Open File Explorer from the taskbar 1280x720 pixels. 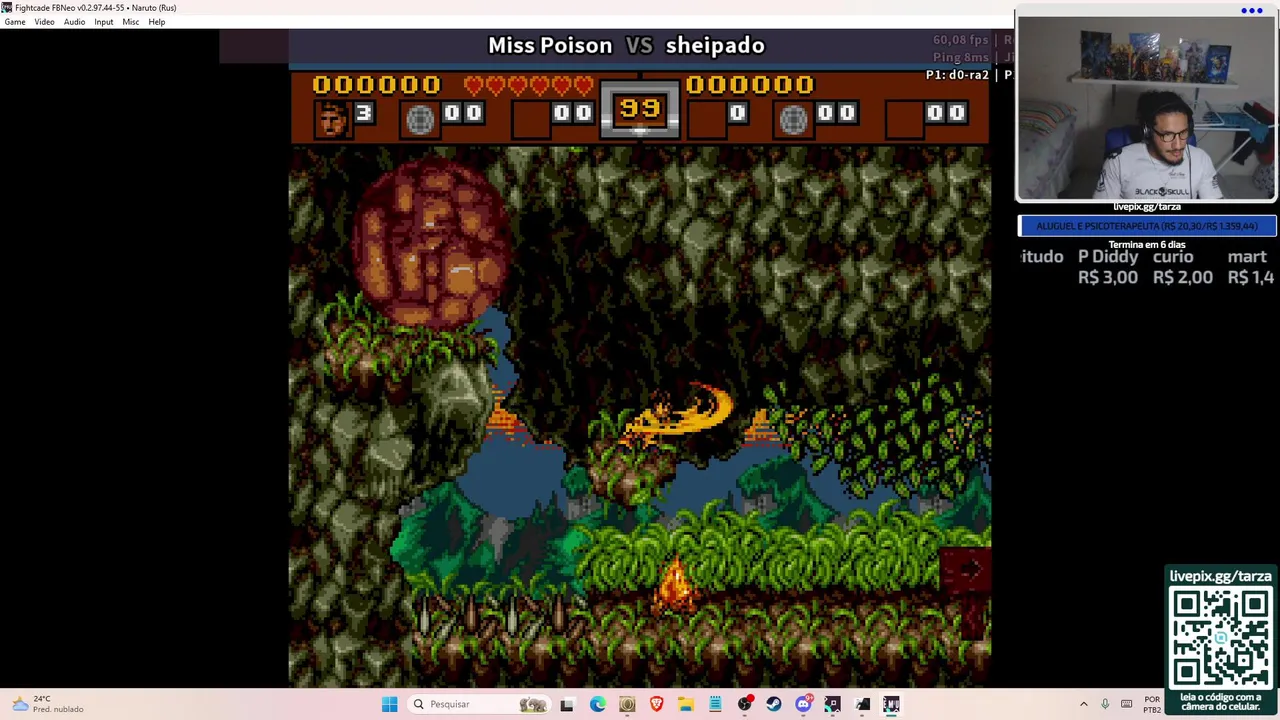click(686, 704)
